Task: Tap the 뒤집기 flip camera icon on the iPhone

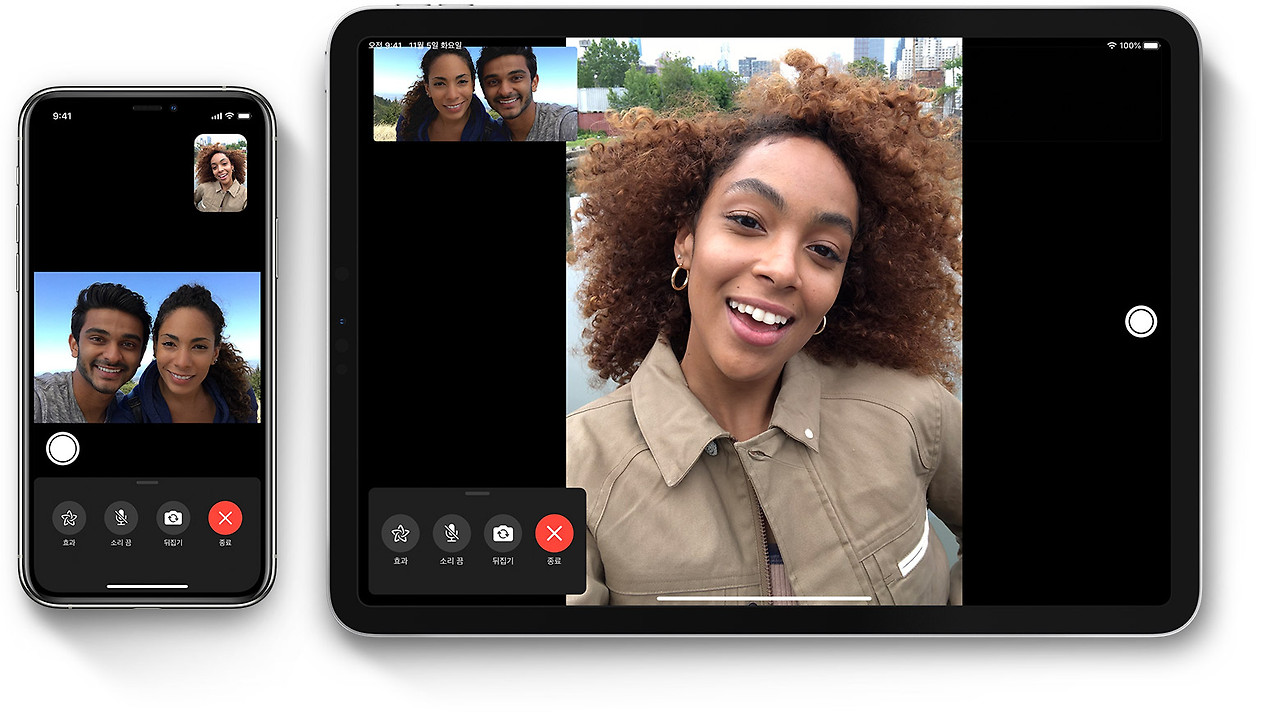Action: pos(174,517)
